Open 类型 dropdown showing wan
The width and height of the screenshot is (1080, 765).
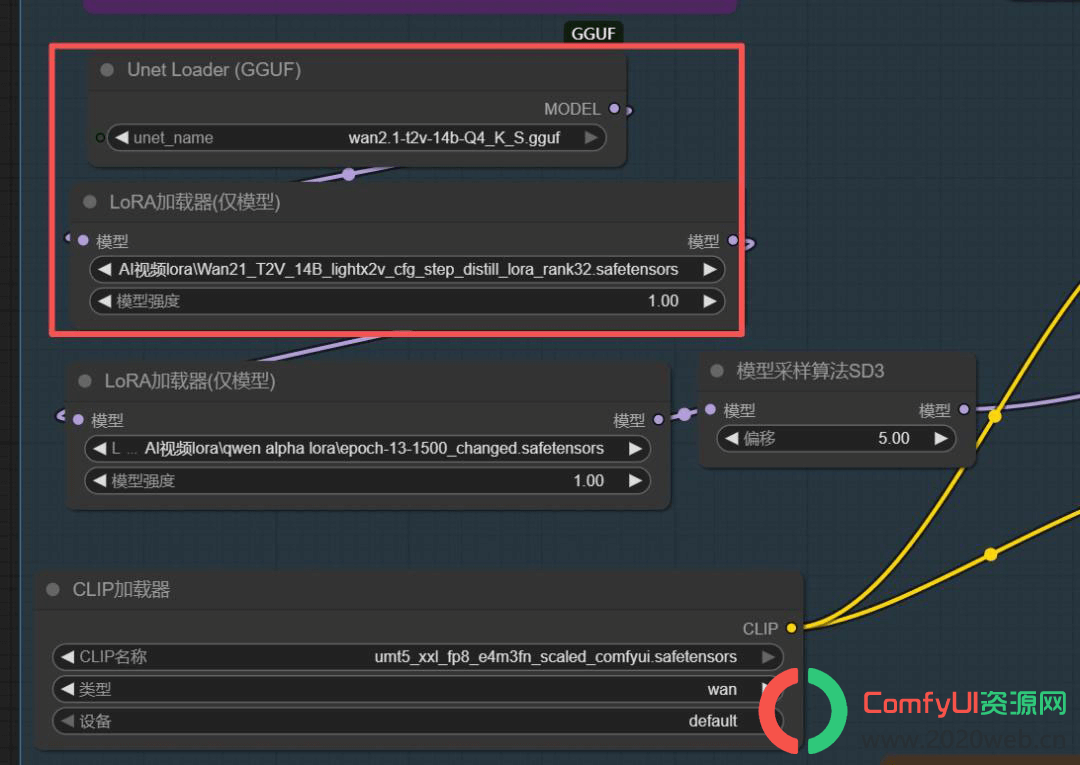click(x=418, y=689)
